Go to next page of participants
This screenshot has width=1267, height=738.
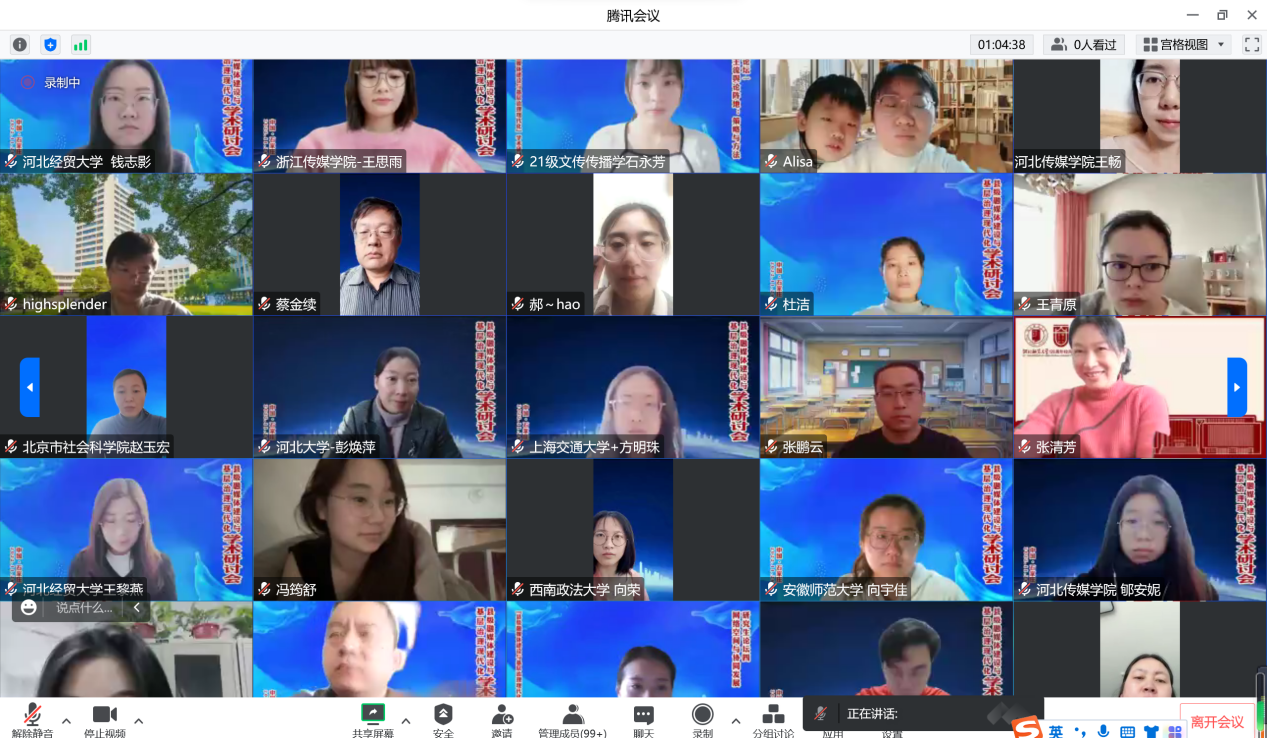tap(1237, 387)
